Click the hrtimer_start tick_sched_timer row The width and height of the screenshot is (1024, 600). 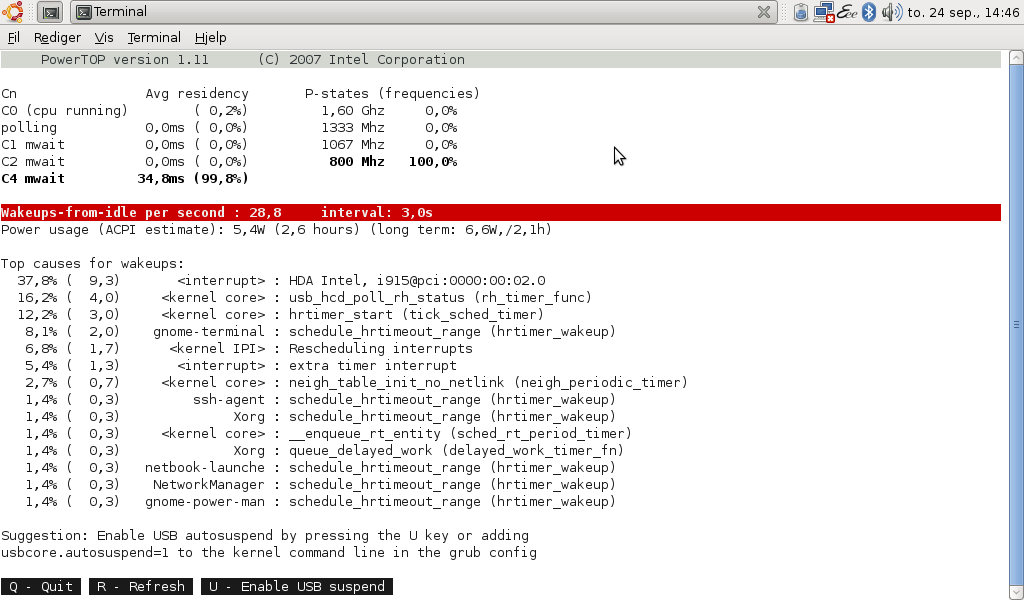click(x=281, y=315)
